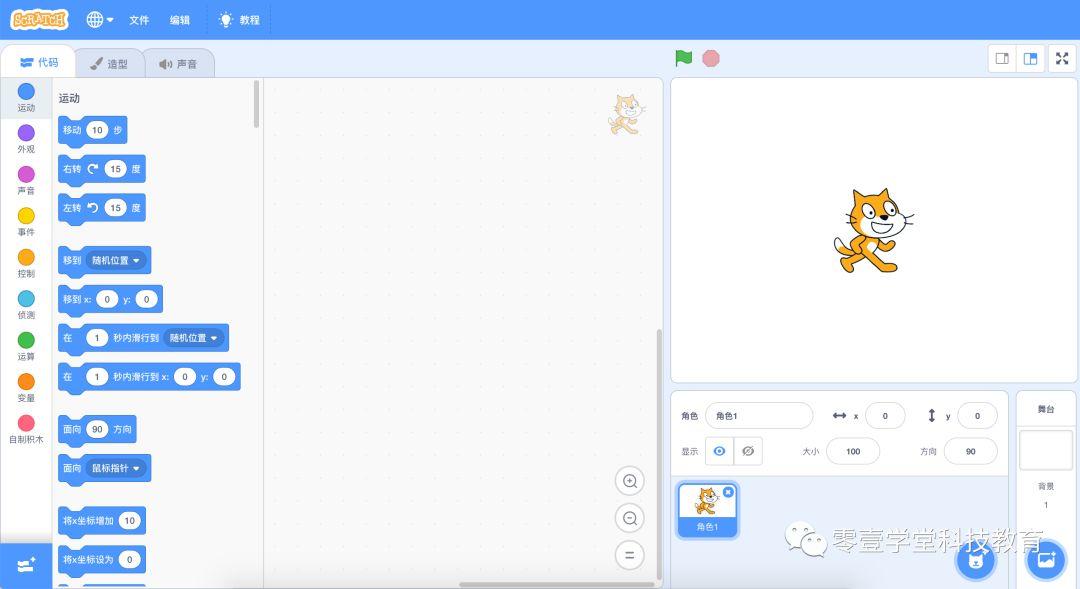Viewport: 1080px width, 589px height.
Task: Switch to the 声音 tab
Action: click(178, 64)
